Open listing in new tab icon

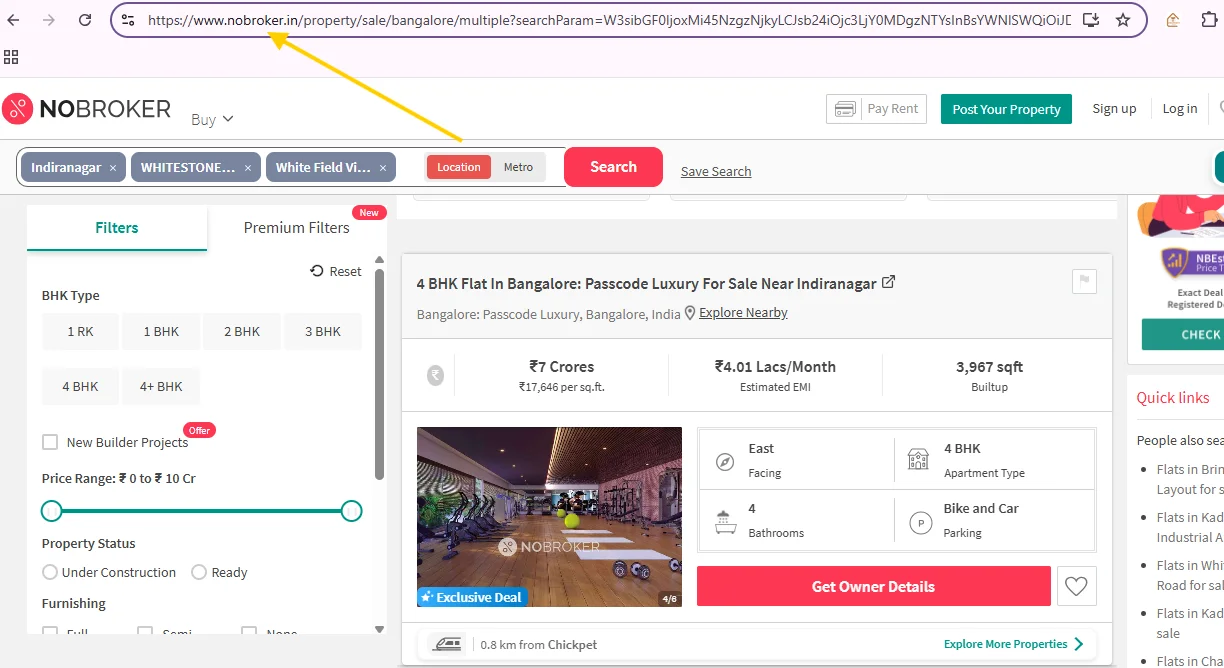point(888,283)
